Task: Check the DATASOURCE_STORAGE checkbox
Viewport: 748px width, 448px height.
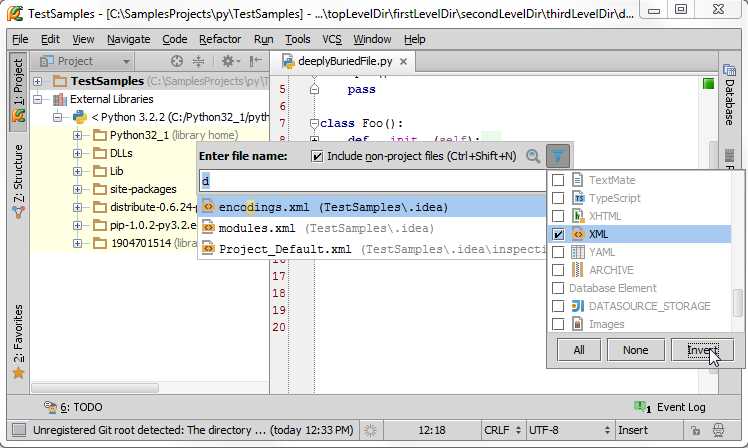Action: click(x=558, y=306)
